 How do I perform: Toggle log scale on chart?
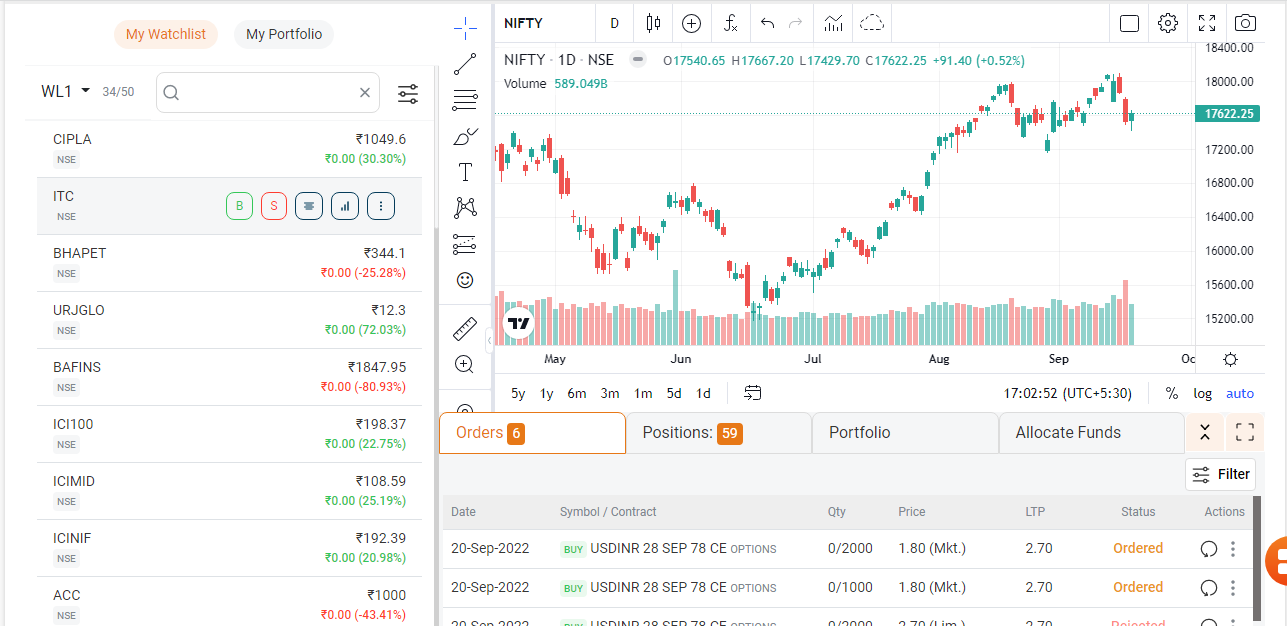click(x=1202, y=394)
